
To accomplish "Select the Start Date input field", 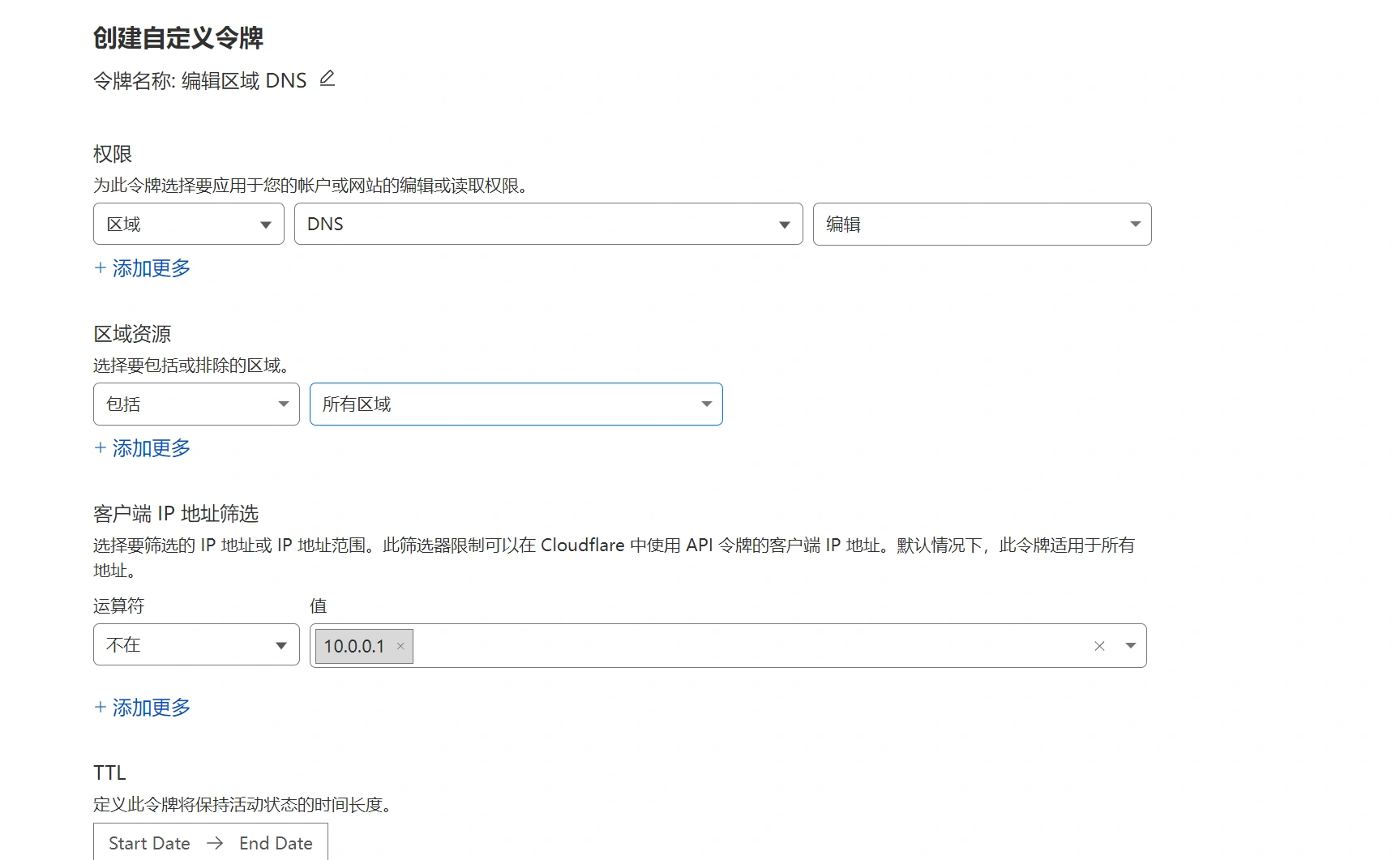I will [x=148, y=842].
